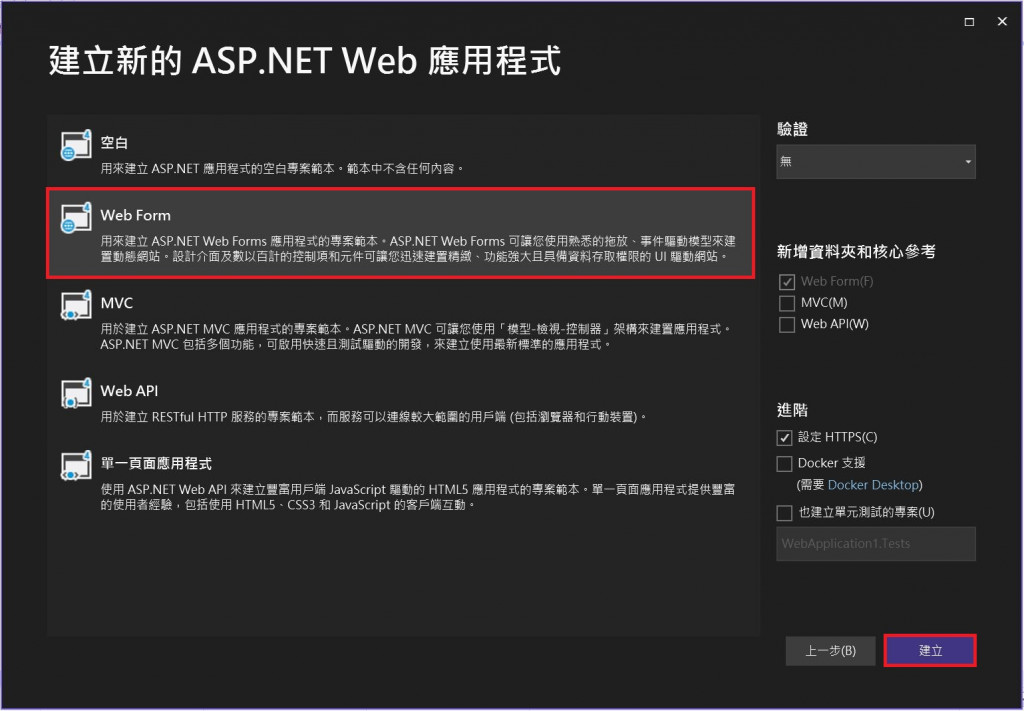Select the 單一頁面應用程式 template title

coord(156,464)
